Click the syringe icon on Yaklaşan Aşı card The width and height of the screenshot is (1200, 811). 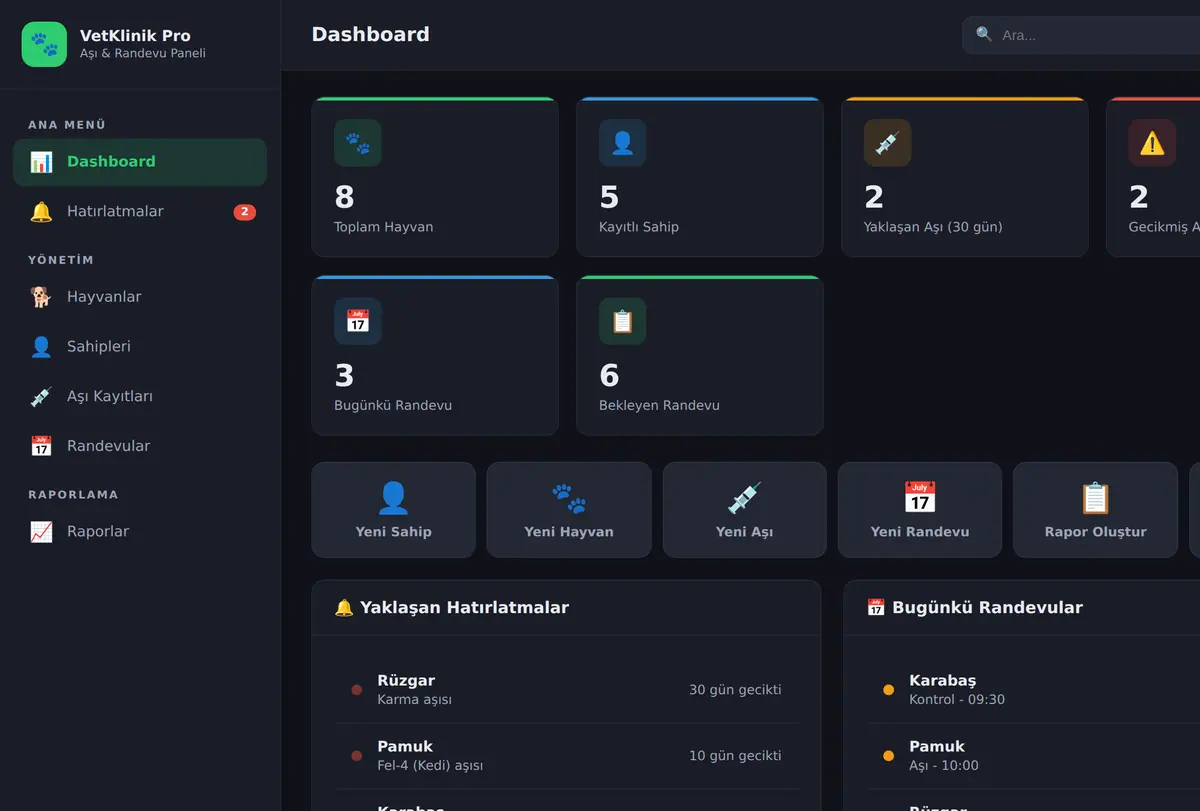point(887,143)
